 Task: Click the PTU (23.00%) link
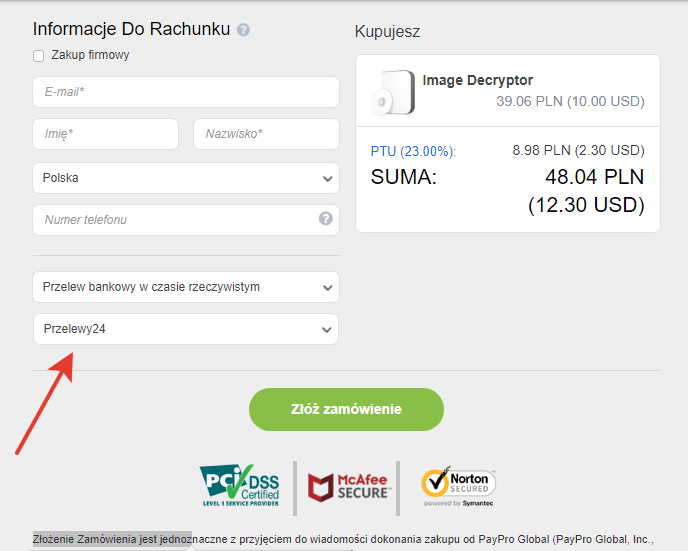click(413, 152)
